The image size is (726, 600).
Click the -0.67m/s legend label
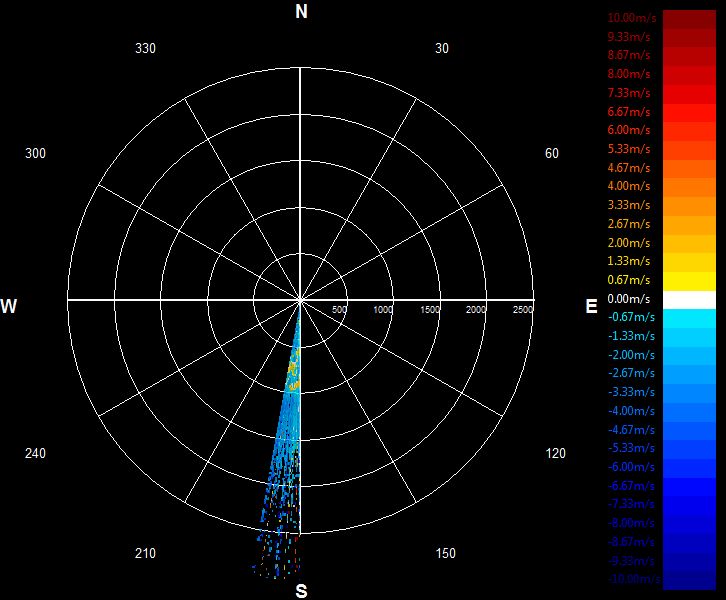632,317
